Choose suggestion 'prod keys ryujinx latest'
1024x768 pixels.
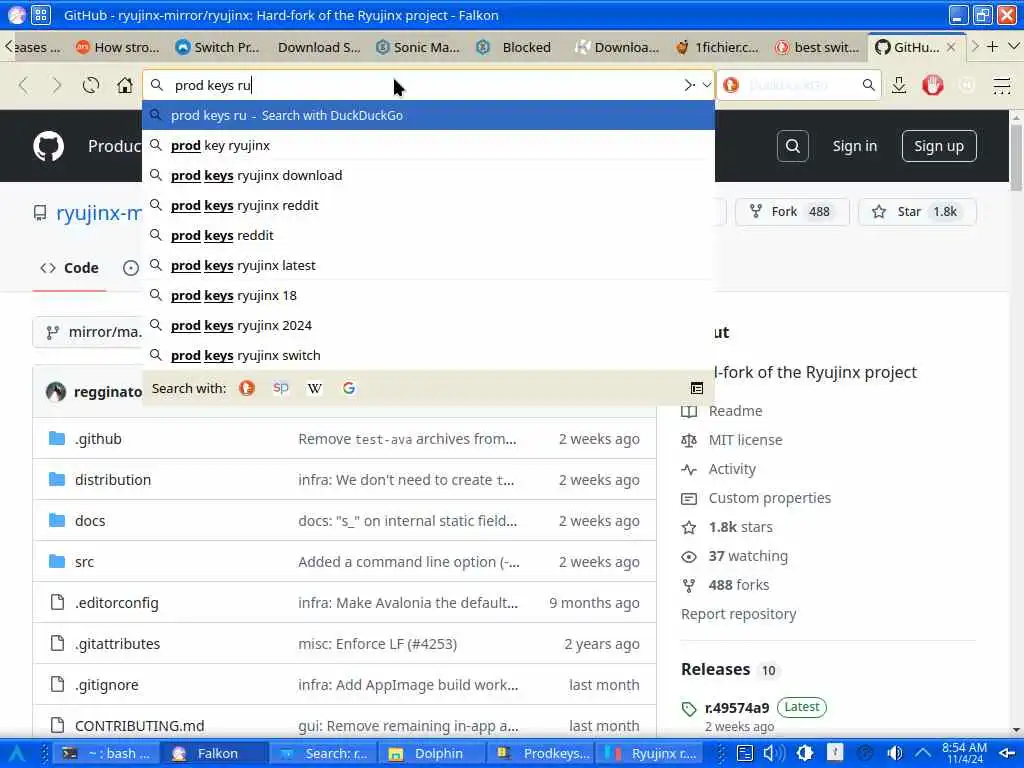[x=428, y=265]
